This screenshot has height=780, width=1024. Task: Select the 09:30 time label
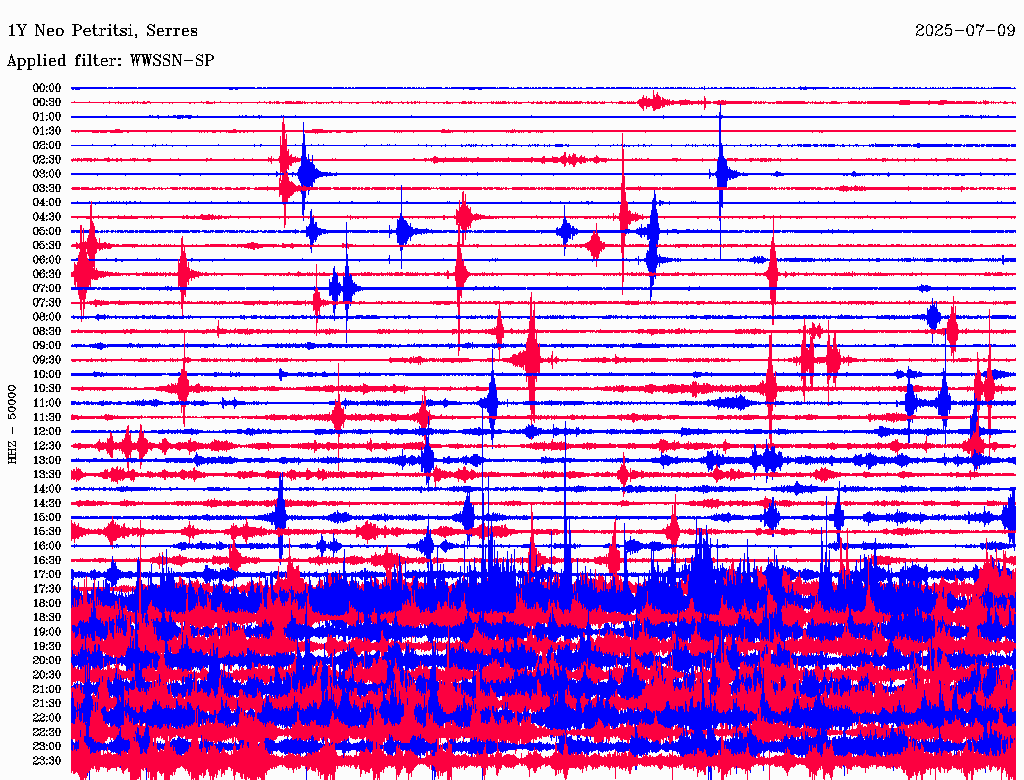pyautogui.click(x=47, y=360)
